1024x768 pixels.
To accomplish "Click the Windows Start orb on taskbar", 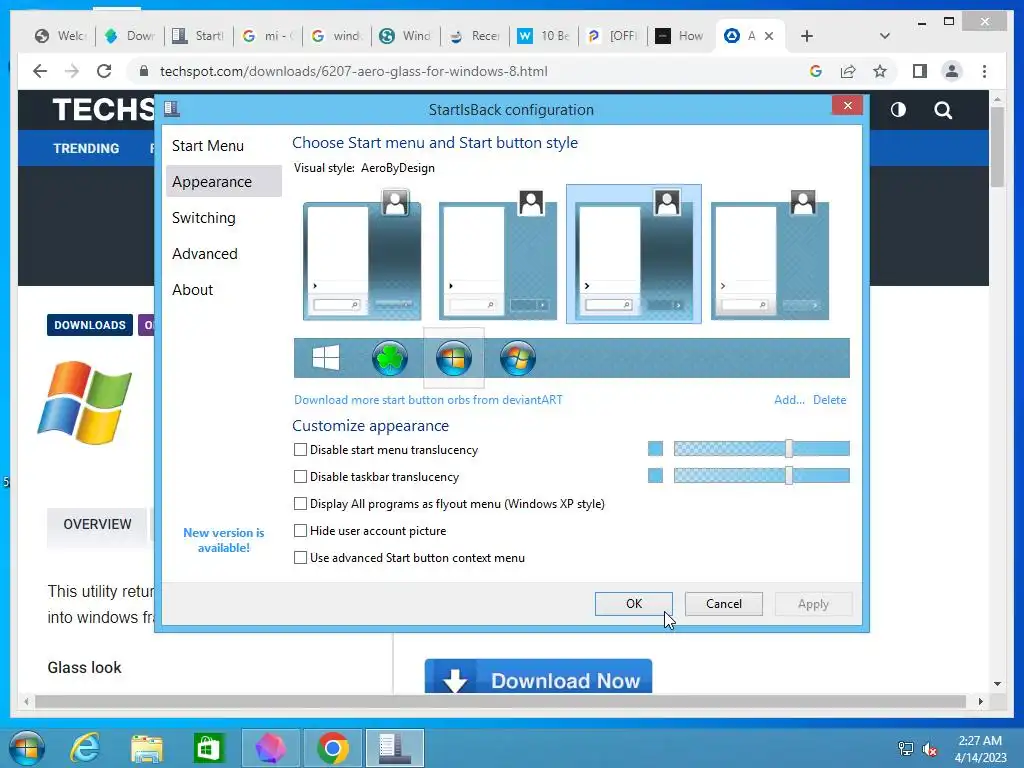I will (27, 748).
